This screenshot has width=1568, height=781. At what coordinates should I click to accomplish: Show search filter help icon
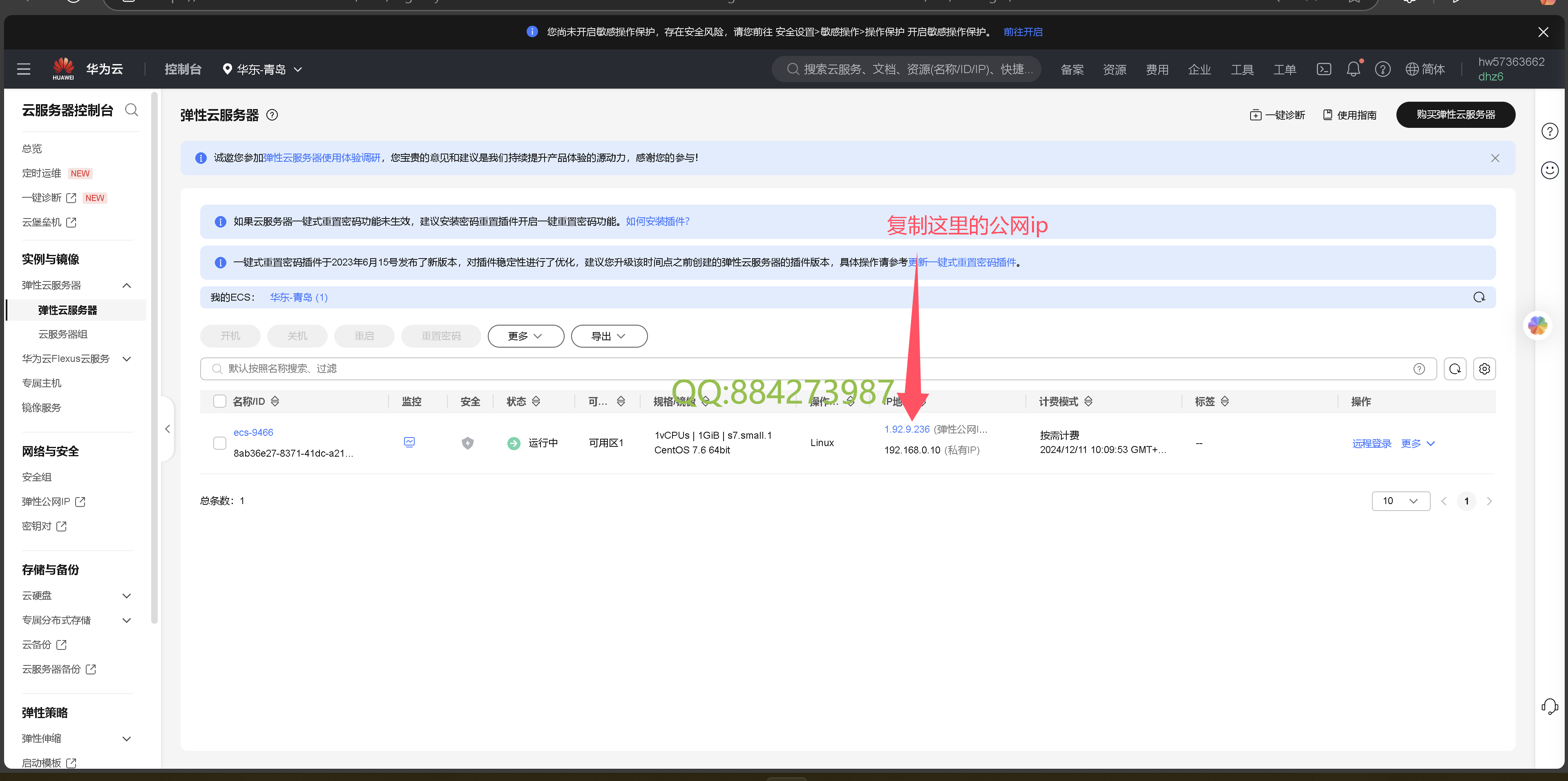tap(1419, 369)
